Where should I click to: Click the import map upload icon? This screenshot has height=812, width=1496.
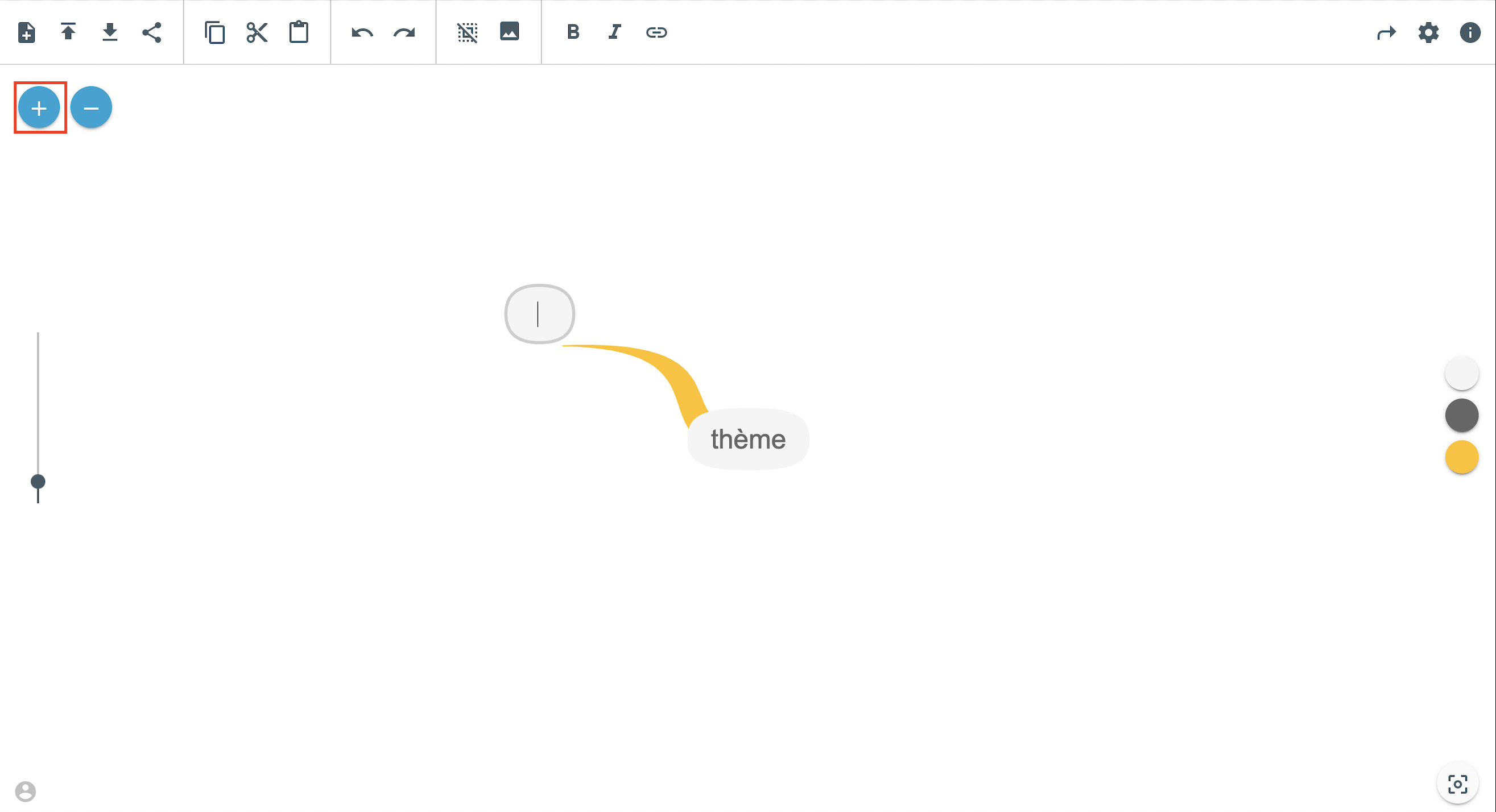click(x=68, y=32)
